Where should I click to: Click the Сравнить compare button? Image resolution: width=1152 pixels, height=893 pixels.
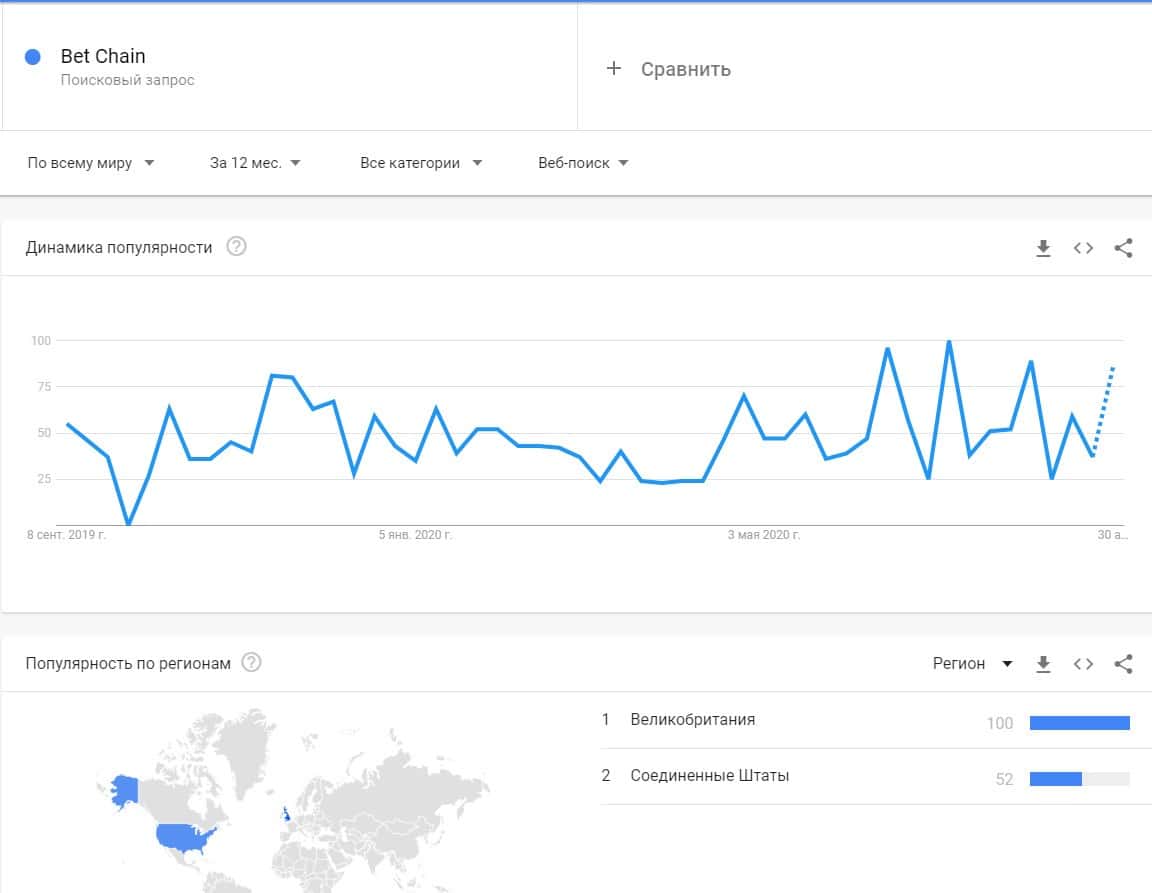685,69
